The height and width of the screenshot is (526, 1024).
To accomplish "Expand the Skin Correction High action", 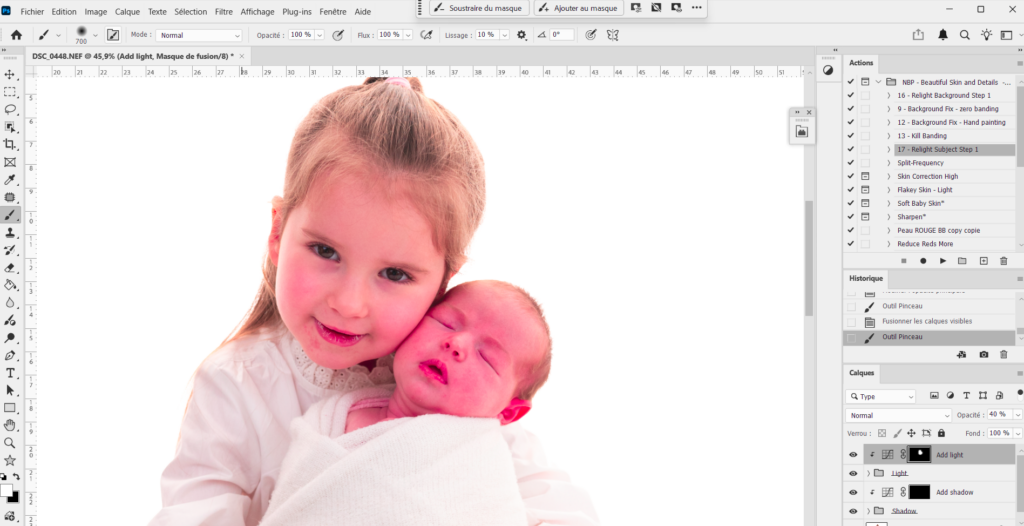I will [x=888, y=176].
